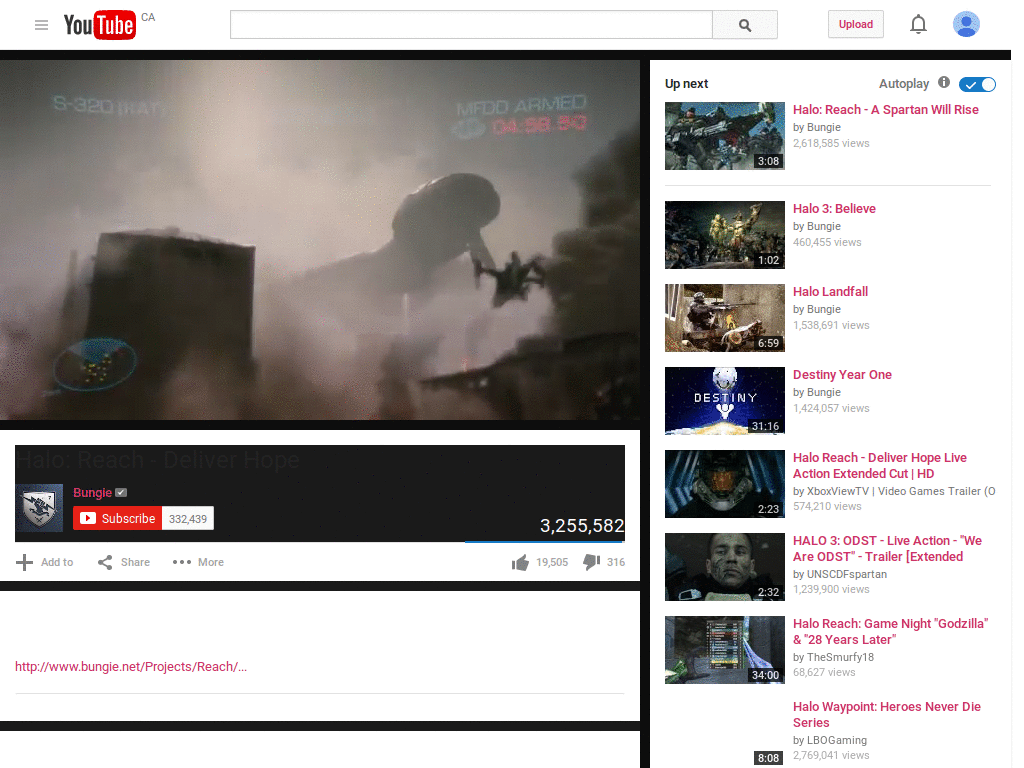The image size is (1024, 768).
Task: Open the notifications bell
Action: point(918,24)
